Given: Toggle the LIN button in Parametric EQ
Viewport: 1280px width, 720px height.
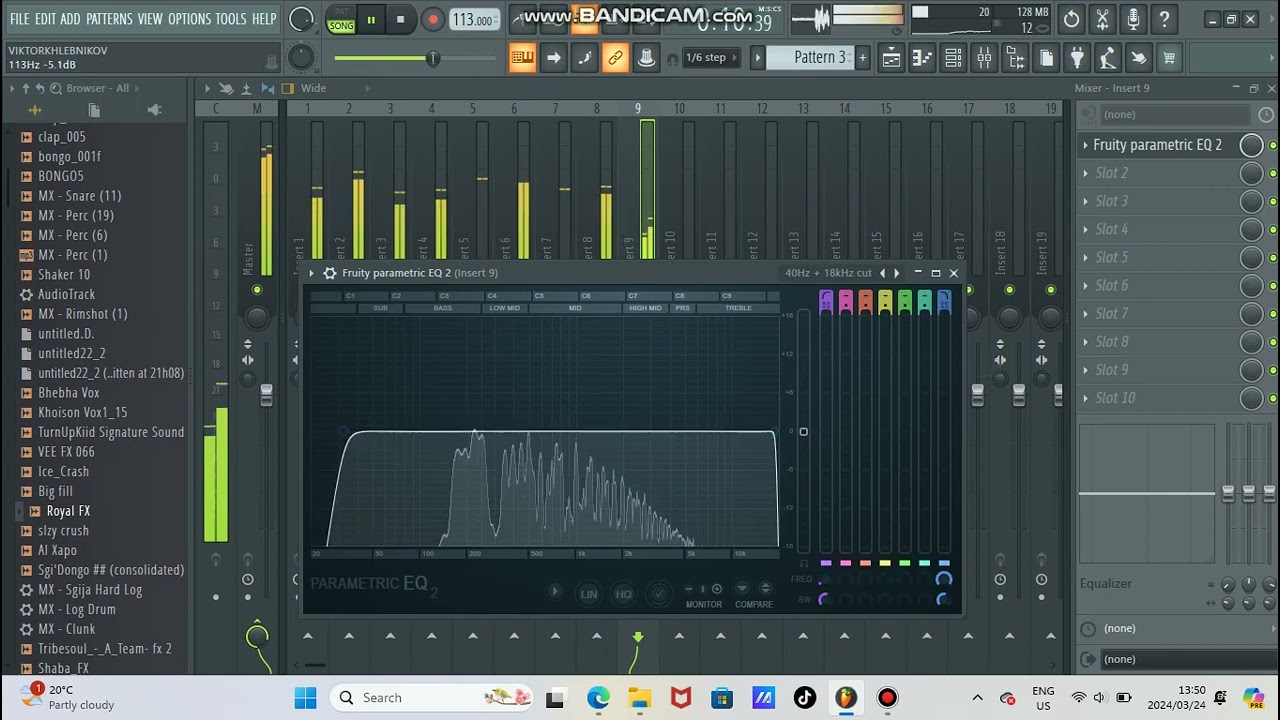Looking at the screenshot, I should coord(589,594).
